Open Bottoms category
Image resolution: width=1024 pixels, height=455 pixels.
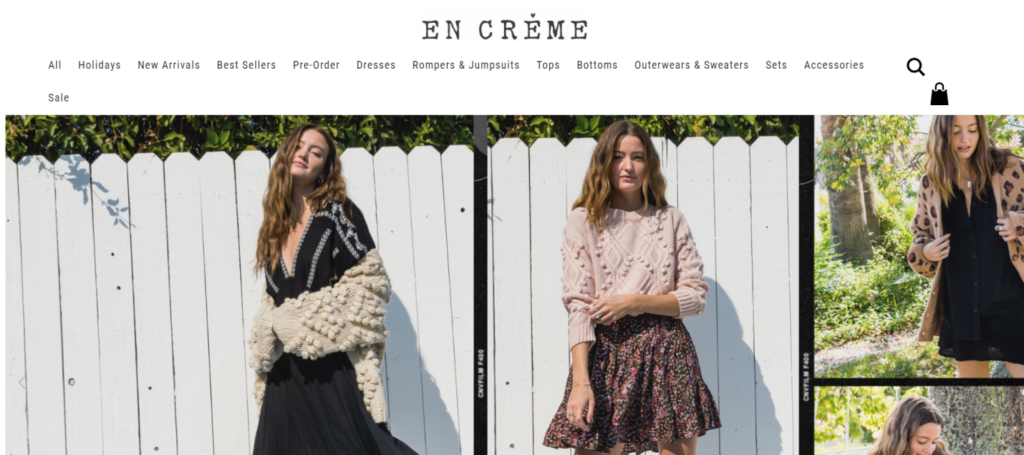tap(597, 65)
